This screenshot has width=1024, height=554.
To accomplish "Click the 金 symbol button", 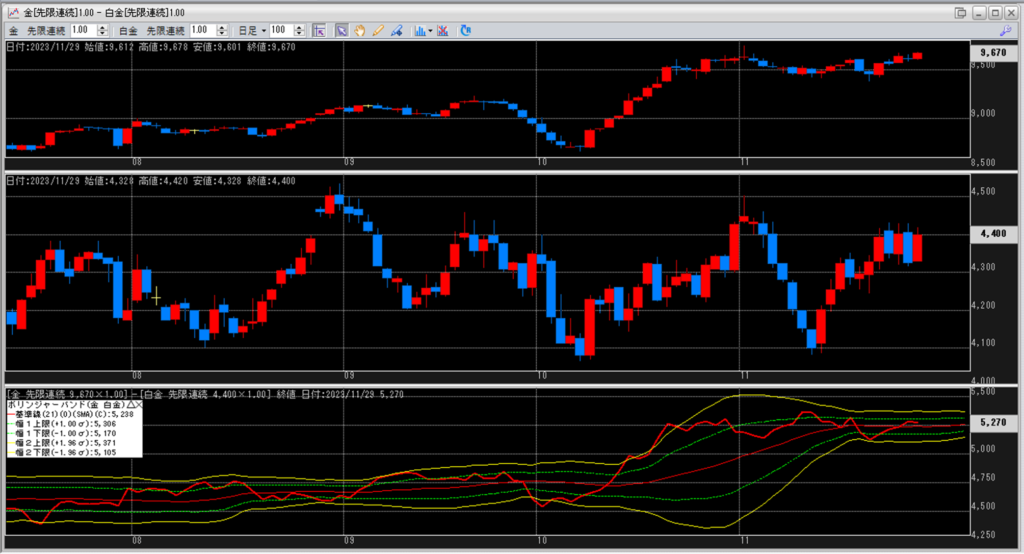I will point(12,31).
